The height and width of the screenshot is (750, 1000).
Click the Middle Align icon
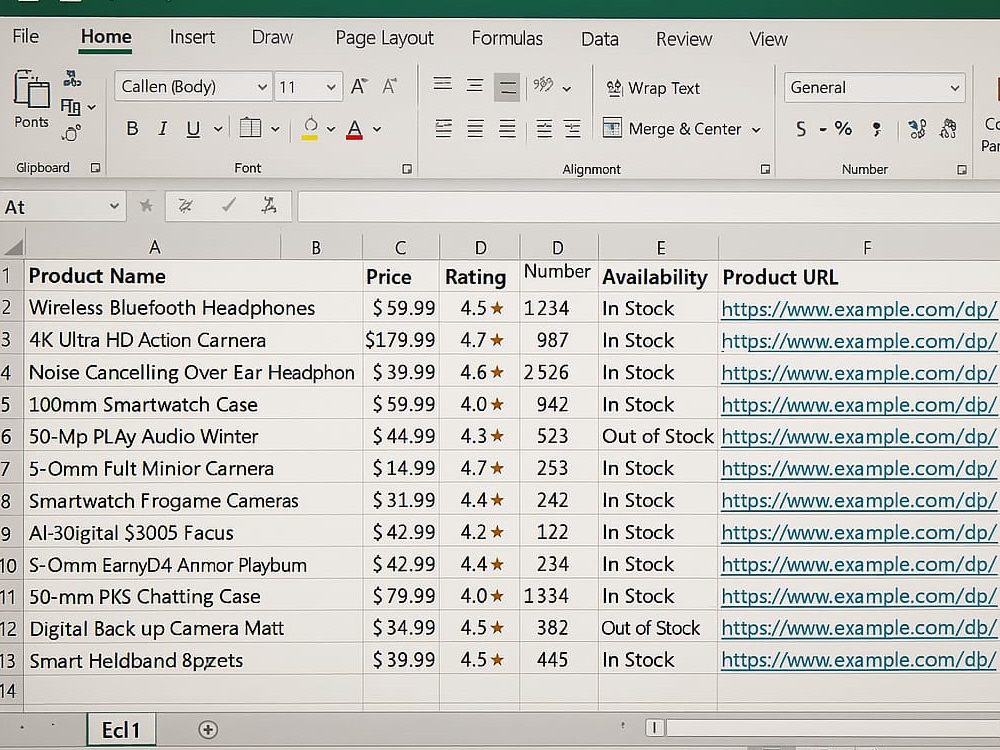(474, 85)
